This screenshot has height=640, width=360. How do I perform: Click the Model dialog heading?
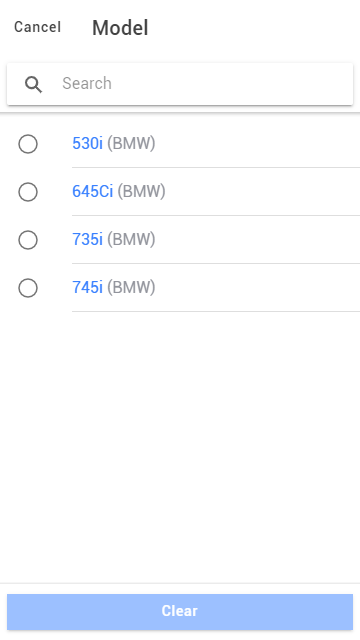tap(120, 28)
